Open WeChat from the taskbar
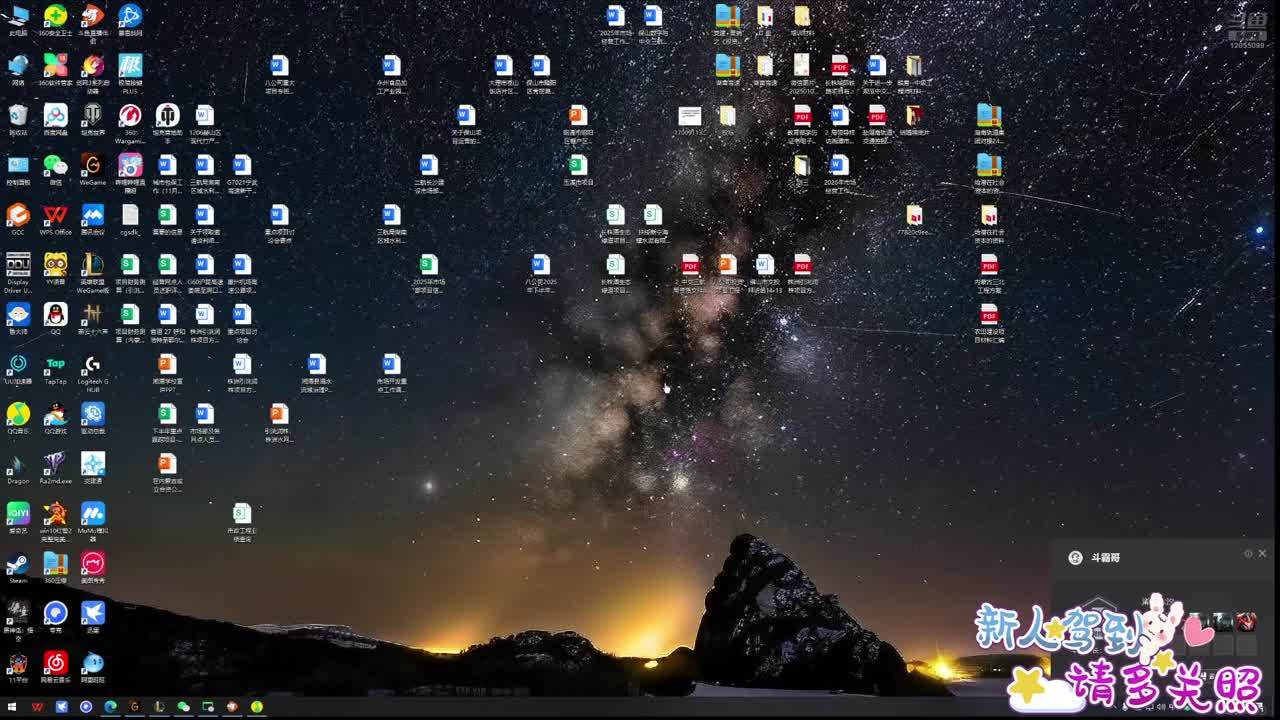The image size is (1280, 720). pyautogui.click(x=183, y=707)
